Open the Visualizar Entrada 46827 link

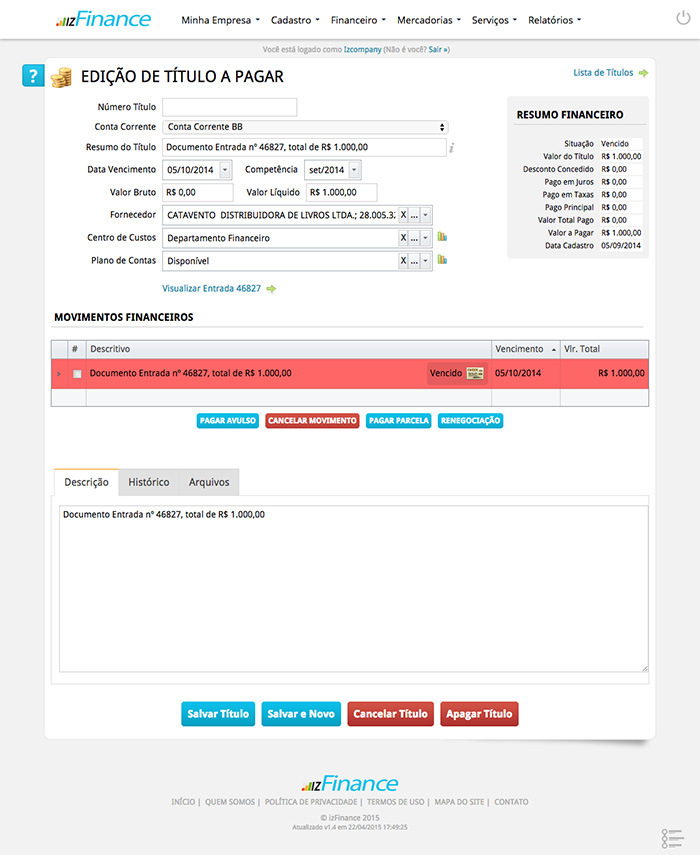click(212, 288)
